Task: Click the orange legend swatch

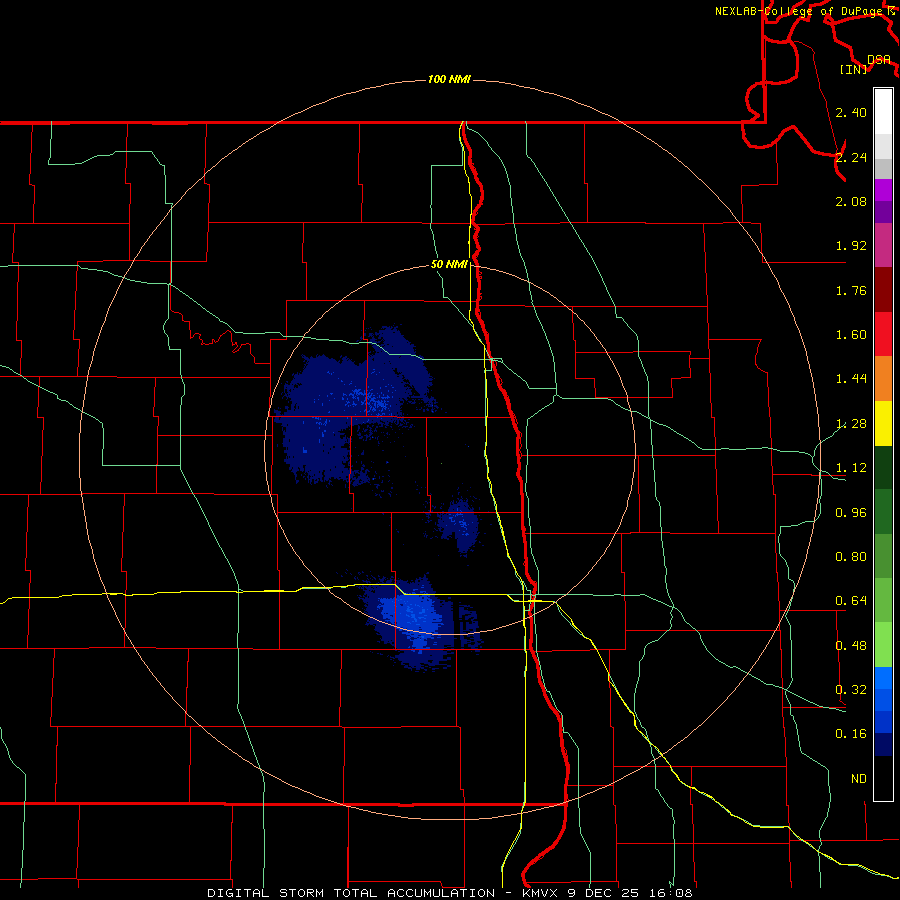Action: (x=883, y=379)
